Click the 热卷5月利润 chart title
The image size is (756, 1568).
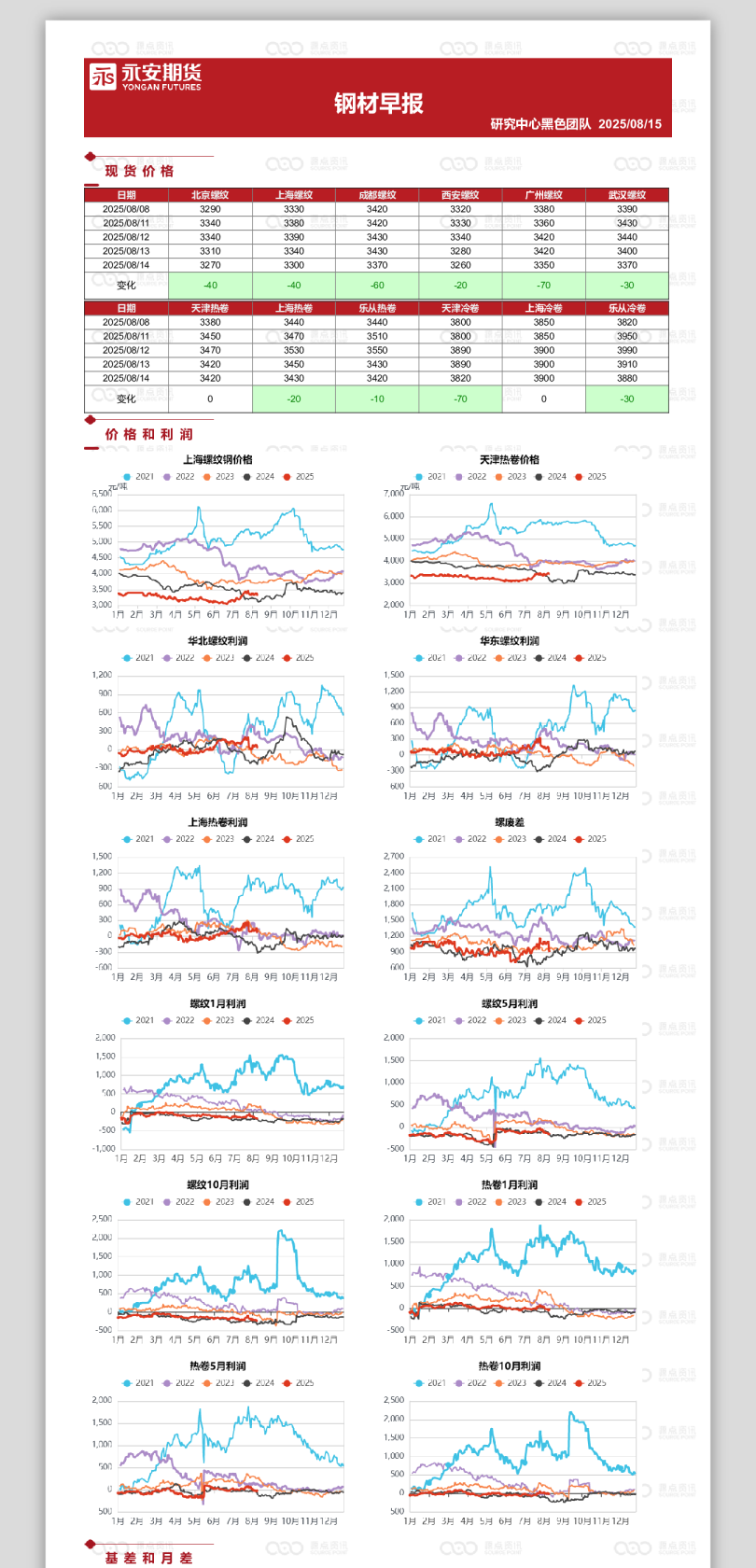(217, 1365)
